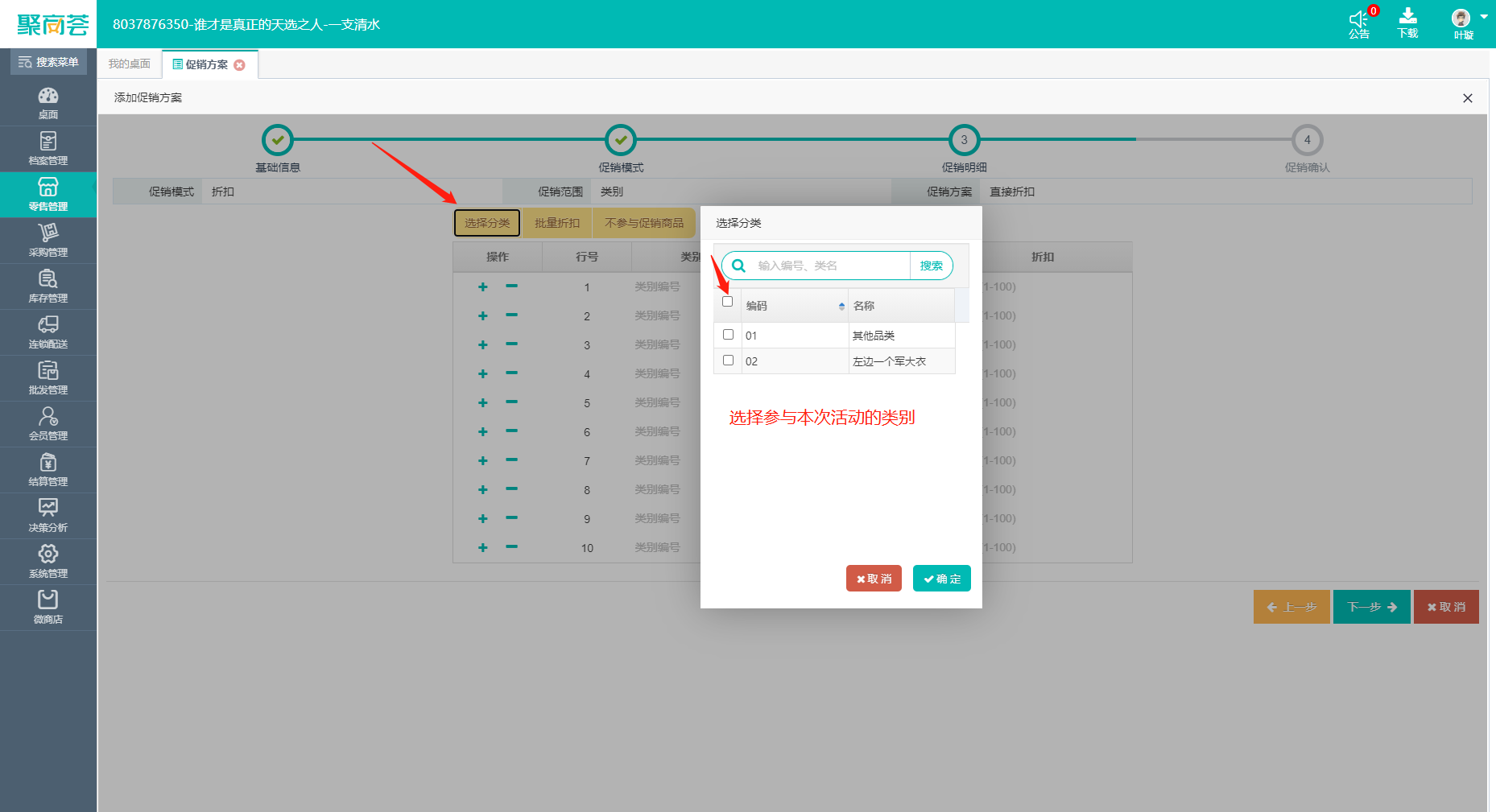The height and width of the screenshot is (812, 1496).
Task: Open 档案管理 in the sidebar
Action: click(x=48, y=149)
